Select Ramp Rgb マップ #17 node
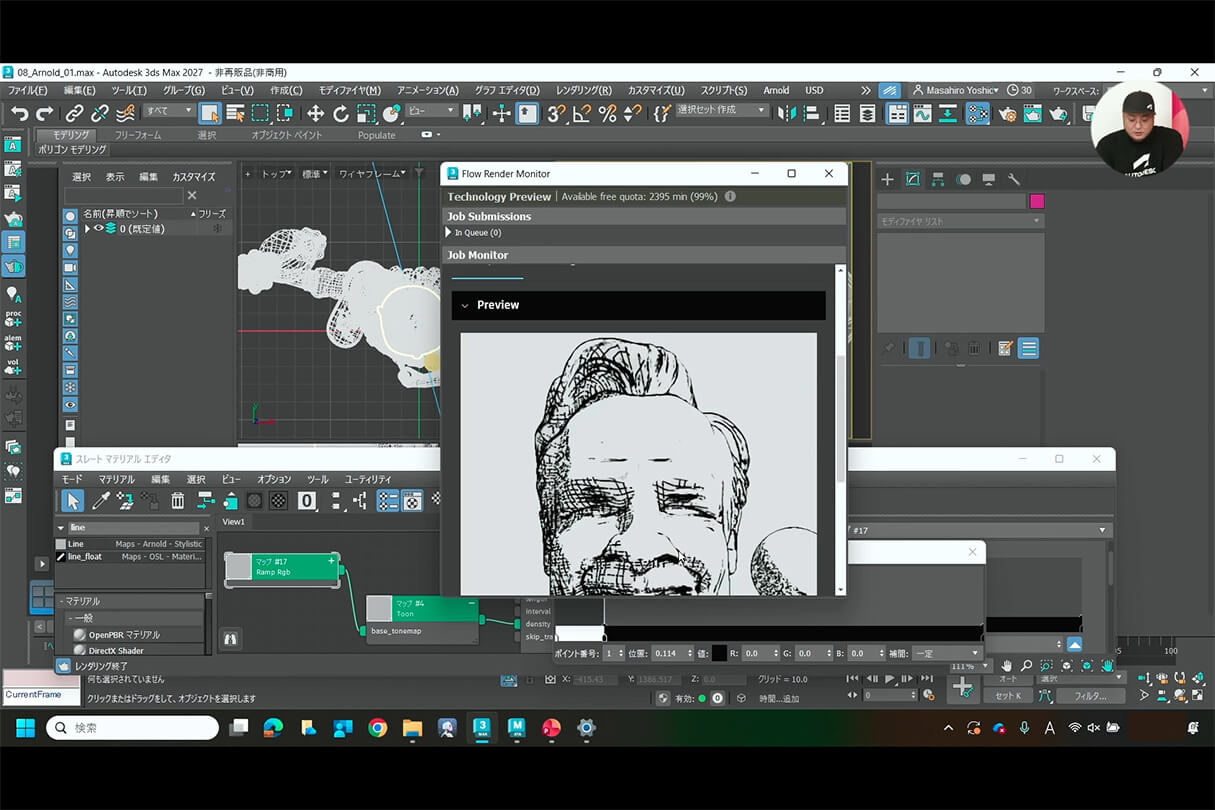Viewport: 1215px width, 810px height. tap(283, 569)
